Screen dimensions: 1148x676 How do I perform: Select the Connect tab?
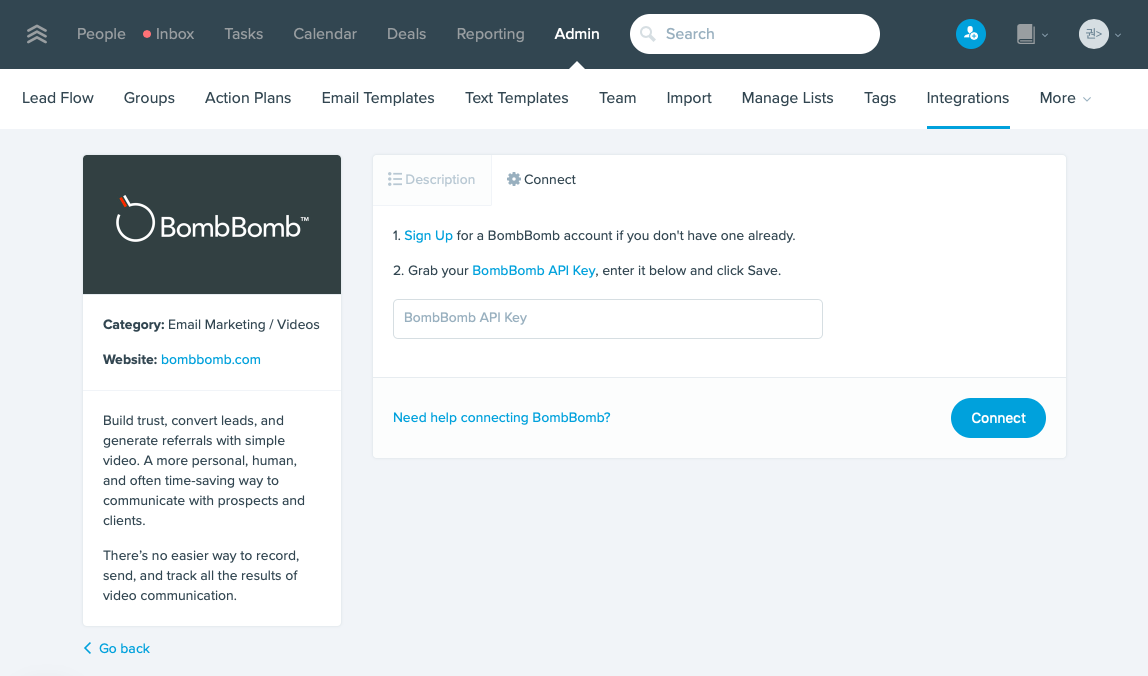click(x=542, y=179)
